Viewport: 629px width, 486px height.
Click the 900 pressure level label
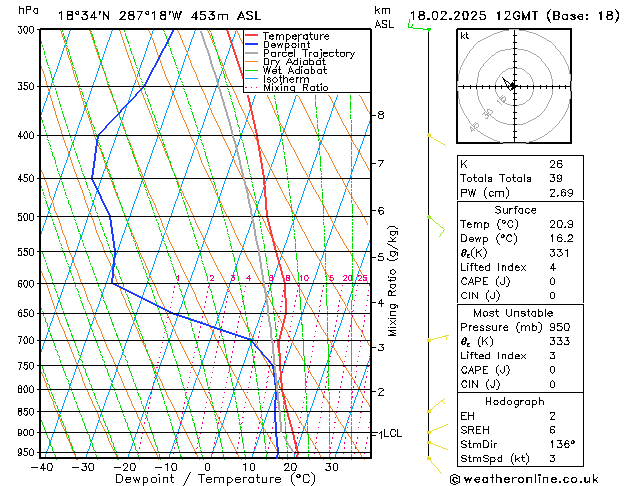(28, 433)
